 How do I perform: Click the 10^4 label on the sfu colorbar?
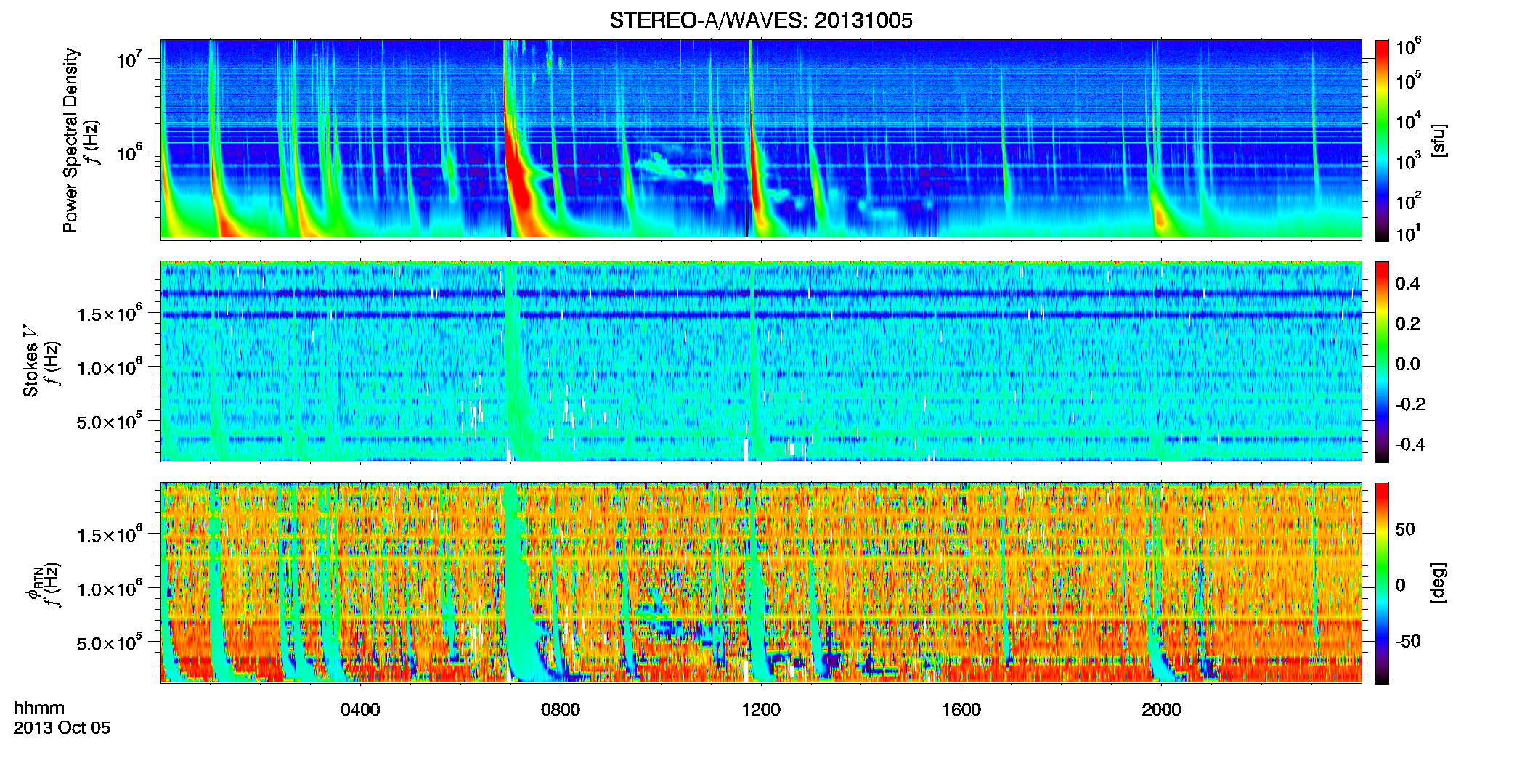point(1409,121)
